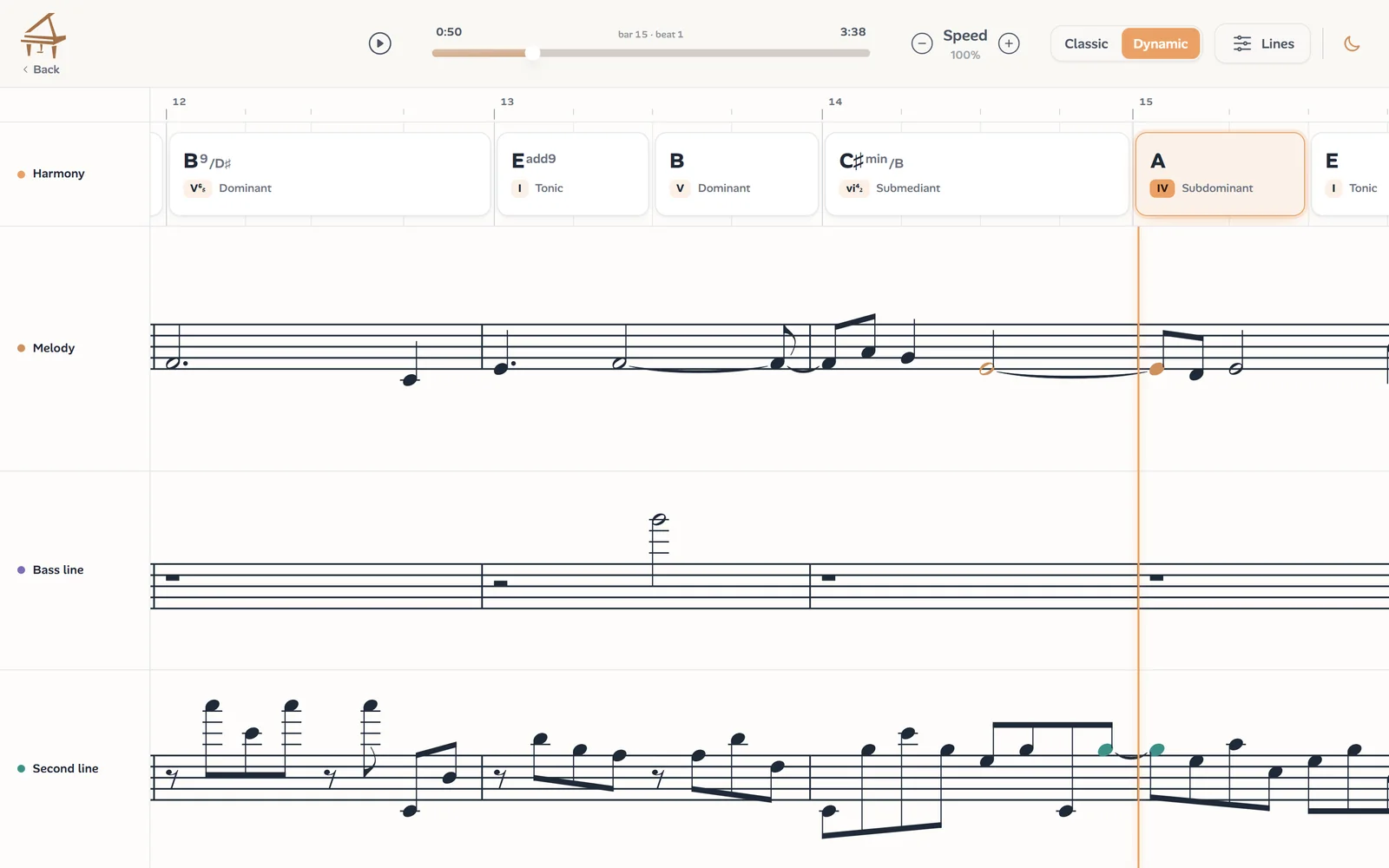Screen dimensions: 1389x868
Task: Increase speed with the plus icon
Action: pyautogui.click(x=1009, y=43)
